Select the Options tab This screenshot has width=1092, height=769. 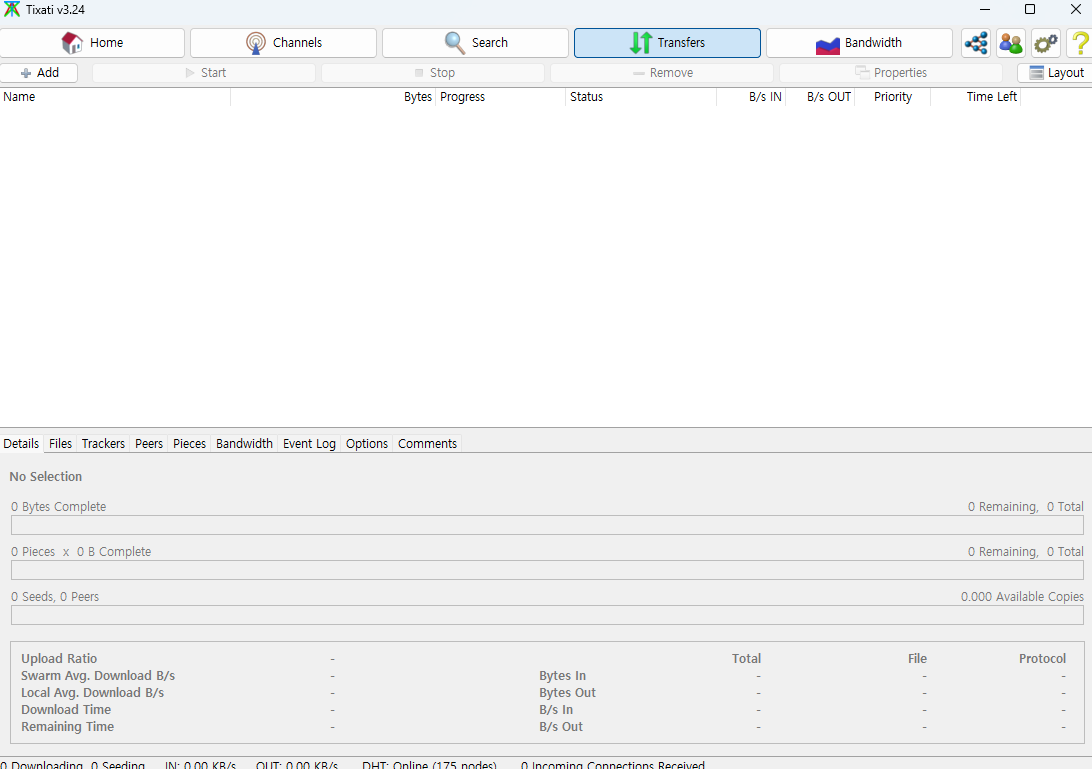367,444
